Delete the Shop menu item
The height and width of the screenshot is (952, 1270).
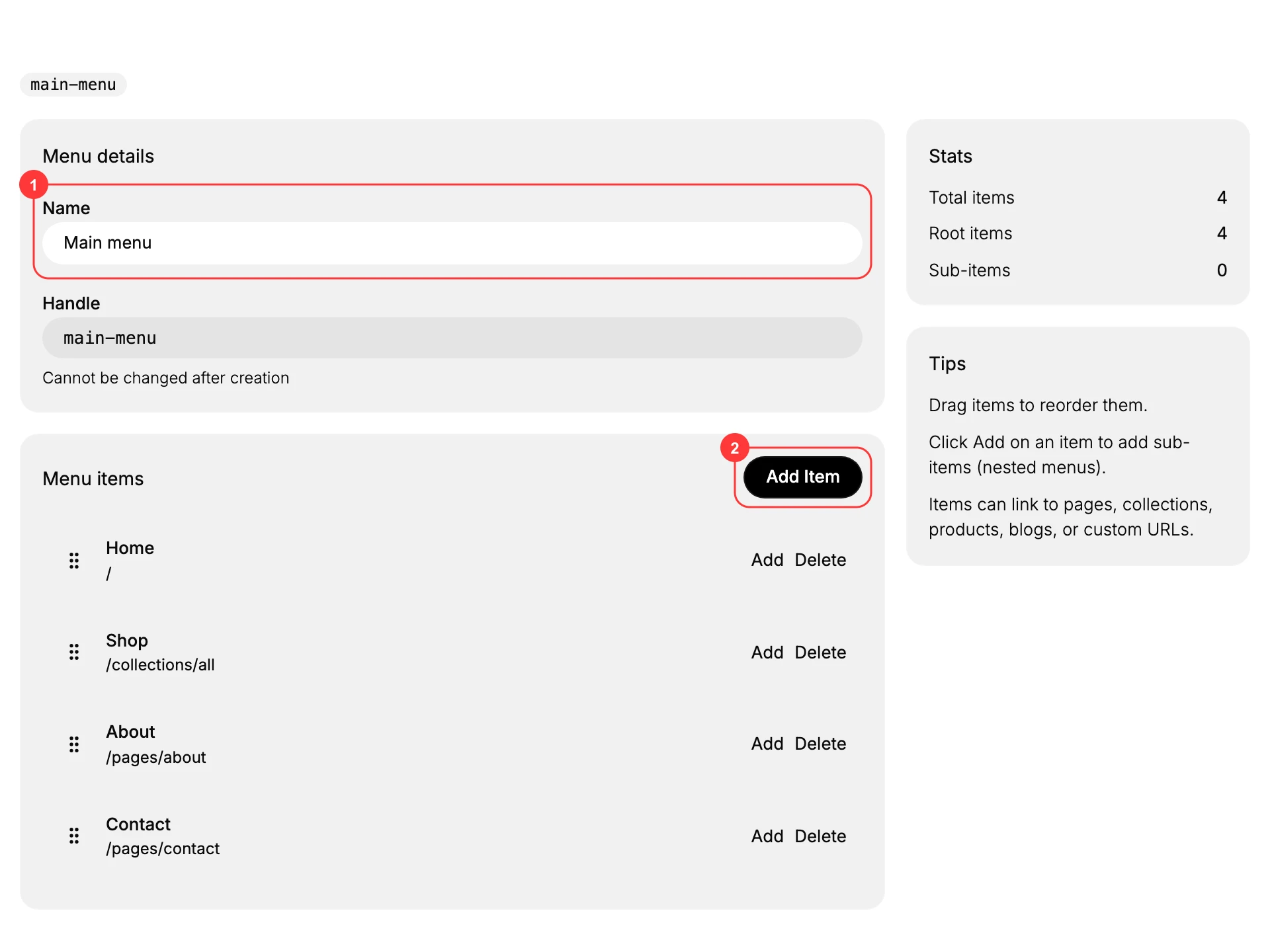coord(820,653)
